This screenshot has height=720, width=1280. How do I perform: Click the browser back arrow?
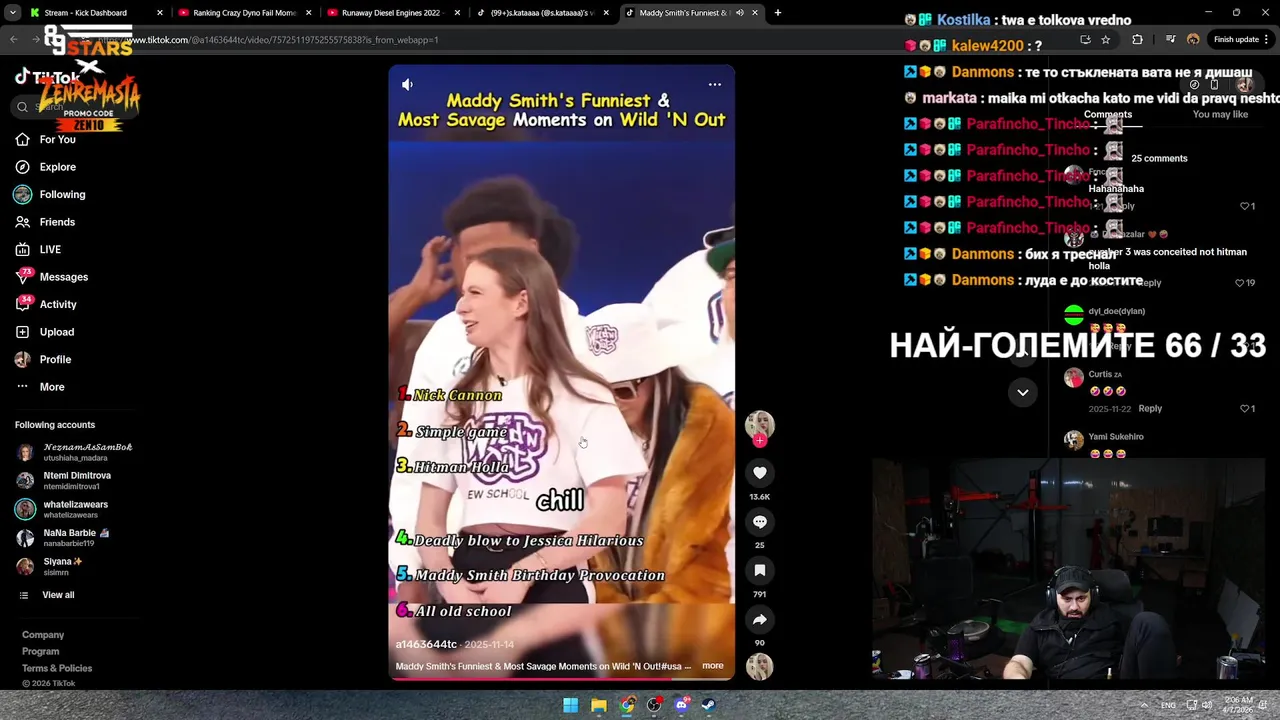14,40
